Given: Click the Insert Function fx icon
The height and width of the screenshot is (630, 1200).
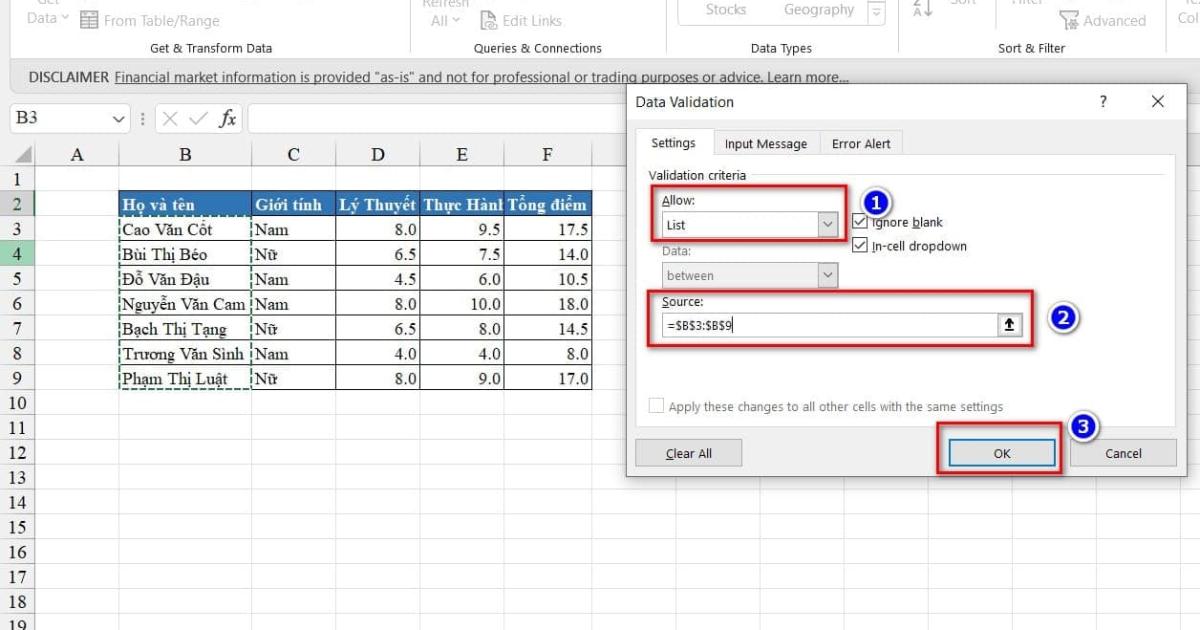Looking at the screenshot, I should tap(228, 119).
